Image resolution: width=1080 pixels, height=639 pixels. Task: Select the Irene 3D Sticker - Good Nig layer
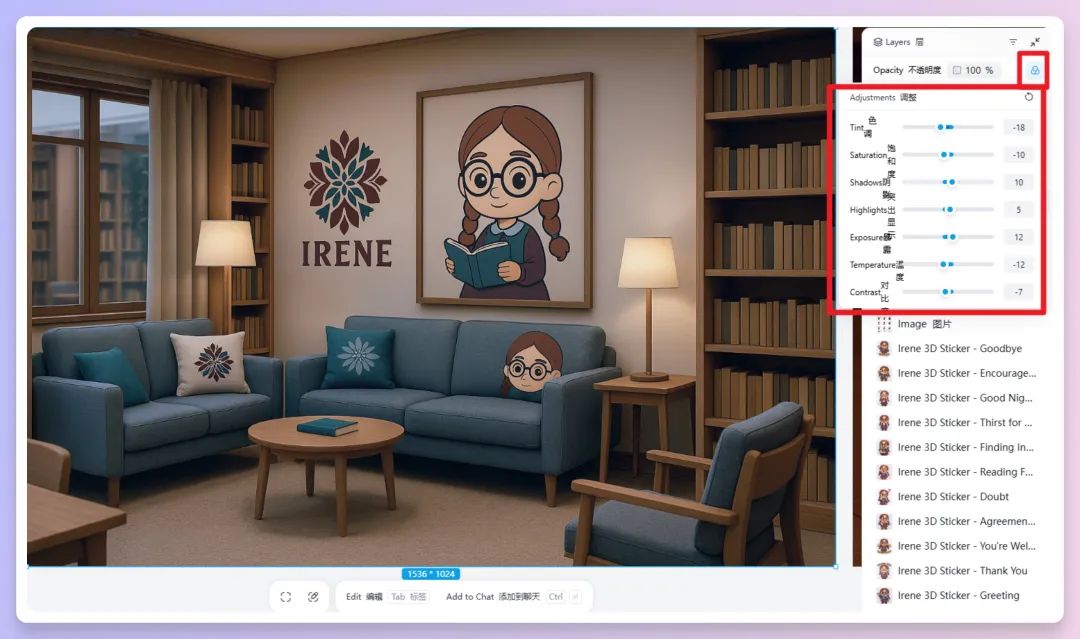956,398
